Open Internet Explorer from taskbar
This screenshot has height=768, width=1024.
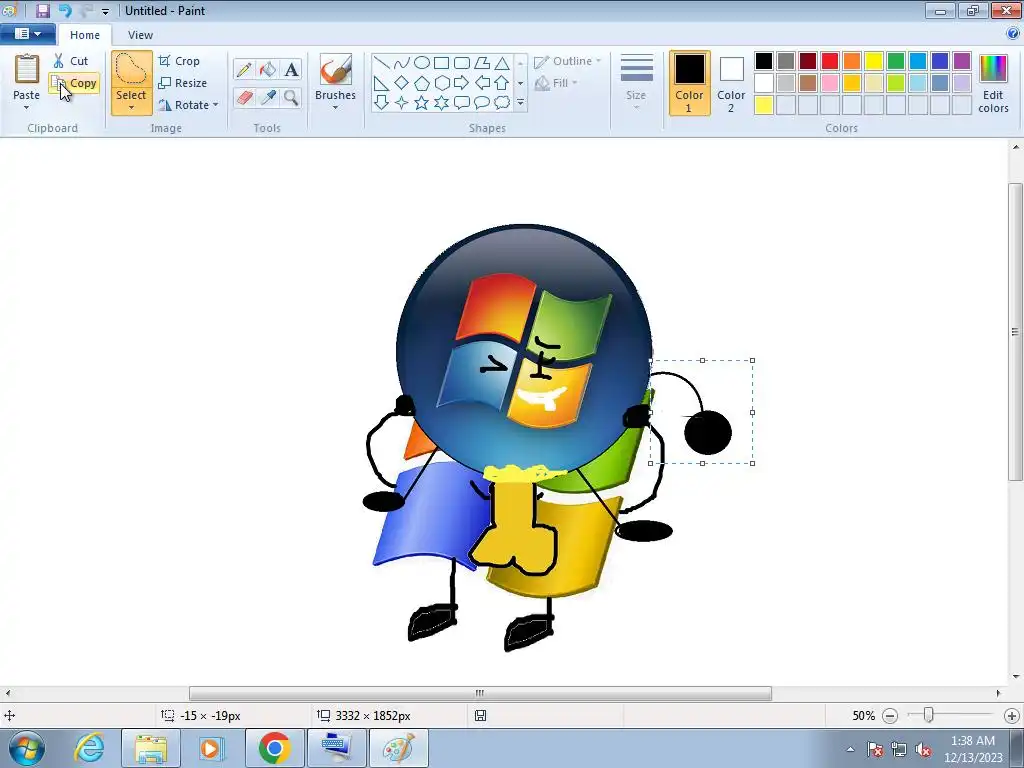[x=89, y=748]
